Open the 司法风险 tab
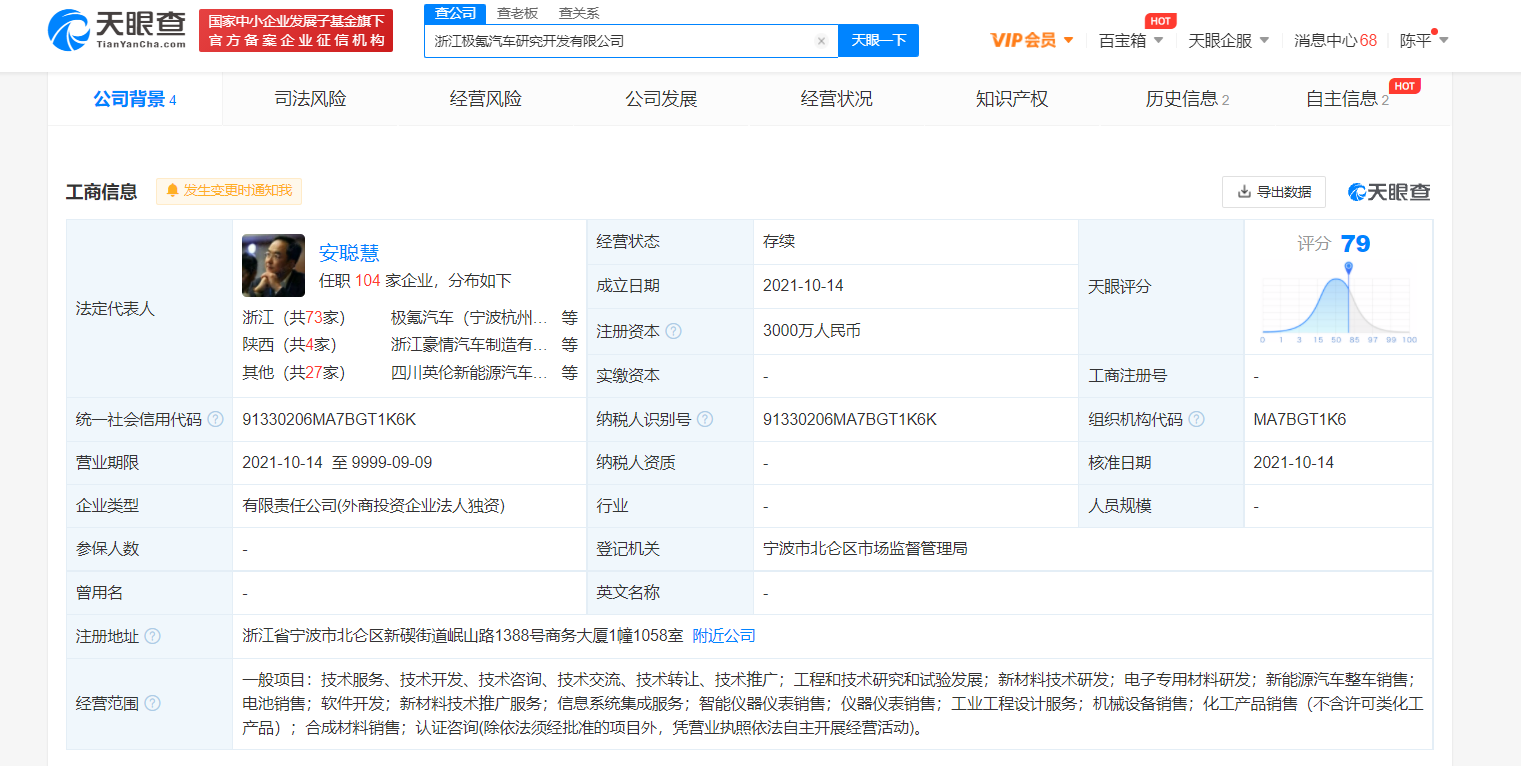 tap(310, 99)
